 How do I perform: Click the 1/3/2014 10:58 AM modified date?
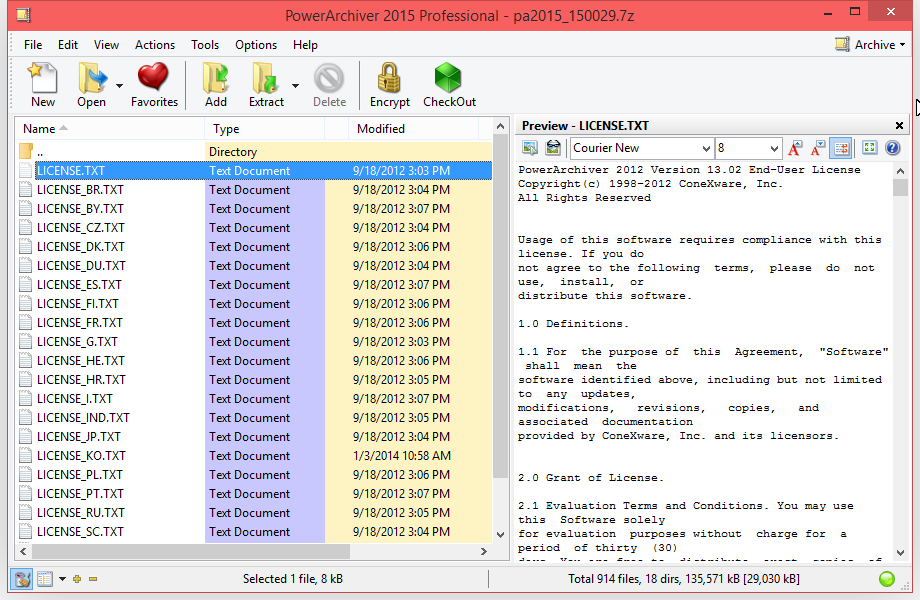(402, 456)
